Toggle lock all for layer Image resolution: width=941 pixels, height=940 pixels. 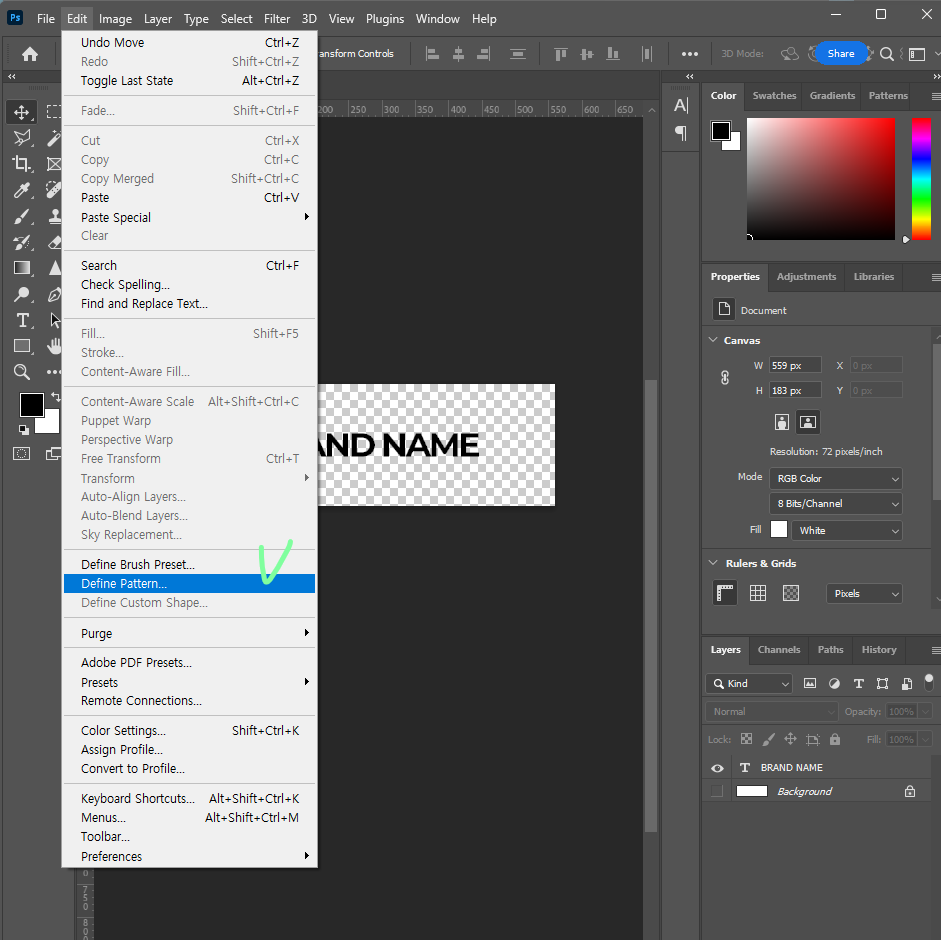click(835, 739)
